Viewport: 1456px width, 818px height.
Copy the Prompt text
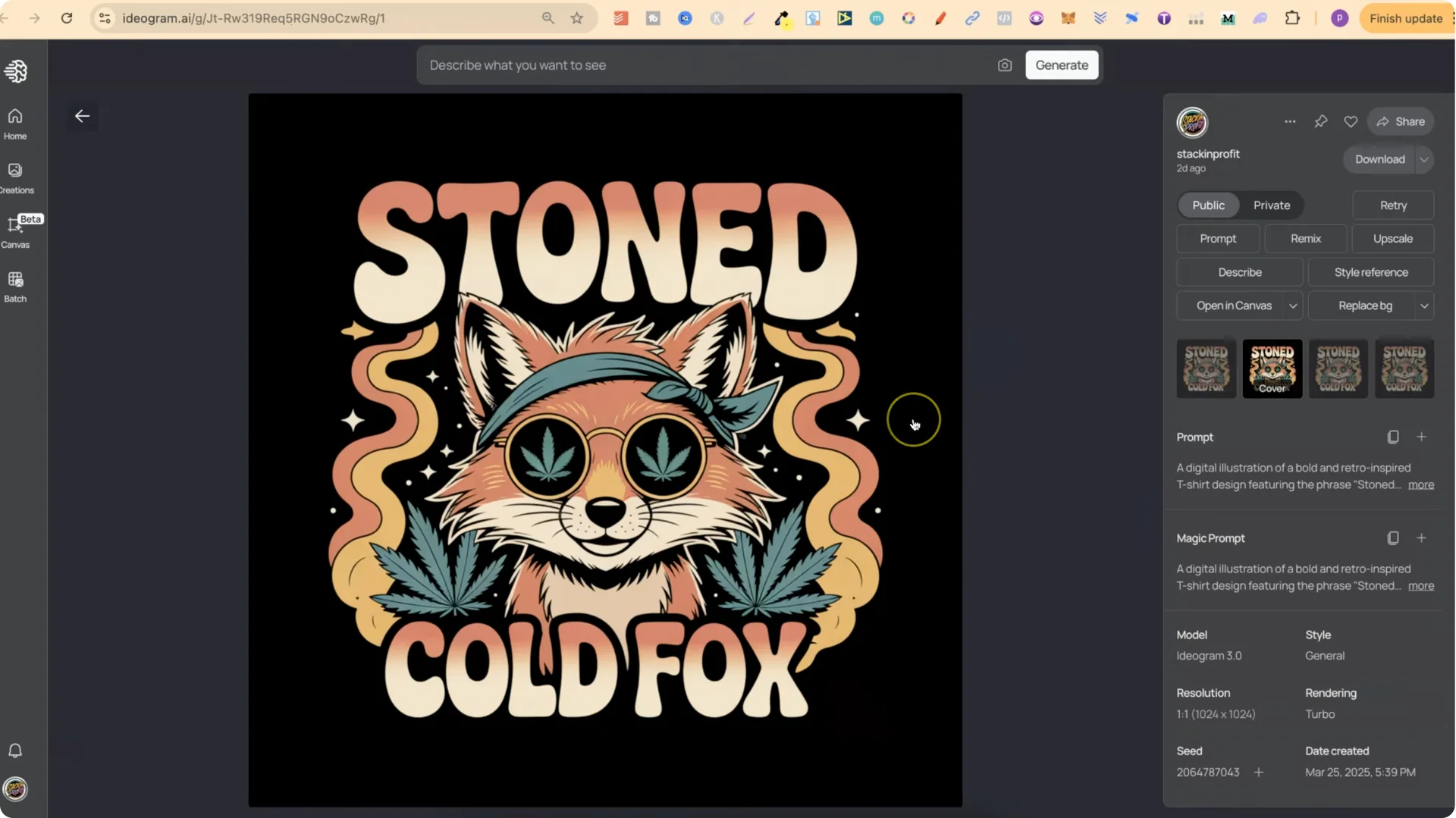pos(1393,437)
